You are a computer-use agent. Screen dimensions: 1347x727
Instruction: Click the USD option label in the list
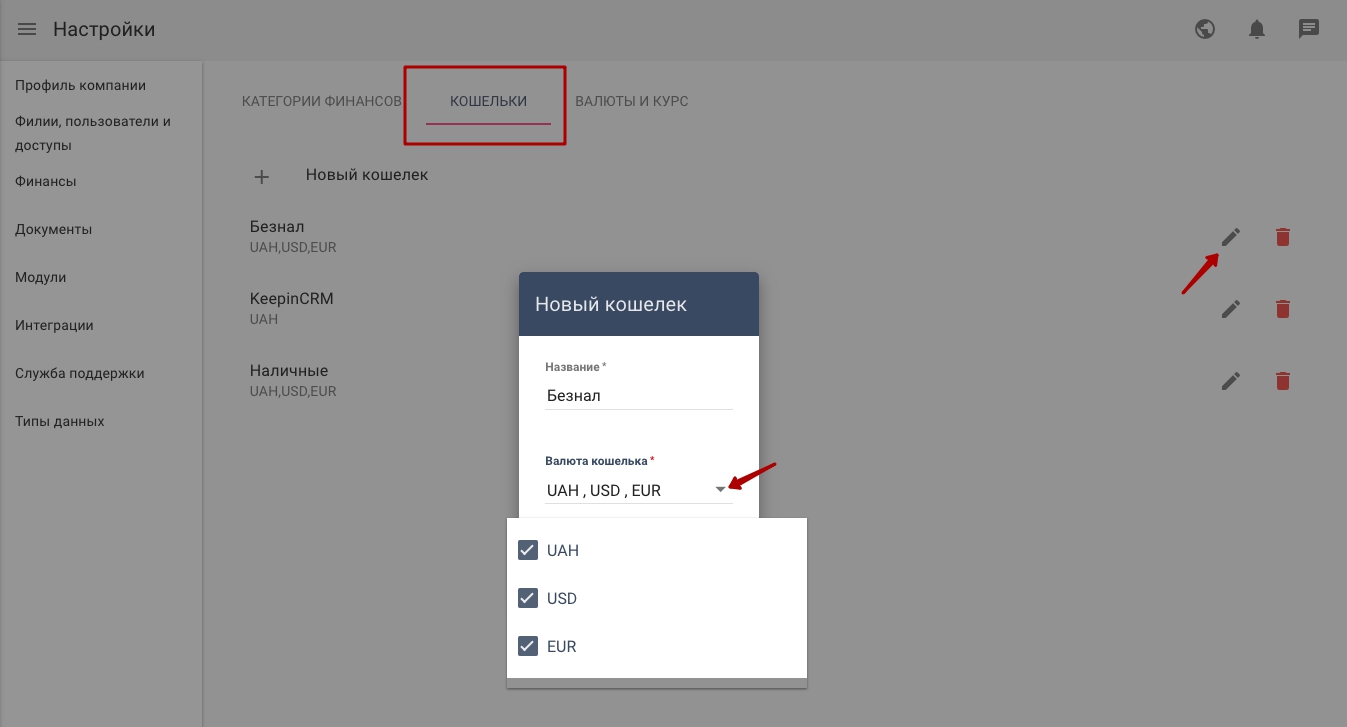pyautogui.click(x=562, y=599)
